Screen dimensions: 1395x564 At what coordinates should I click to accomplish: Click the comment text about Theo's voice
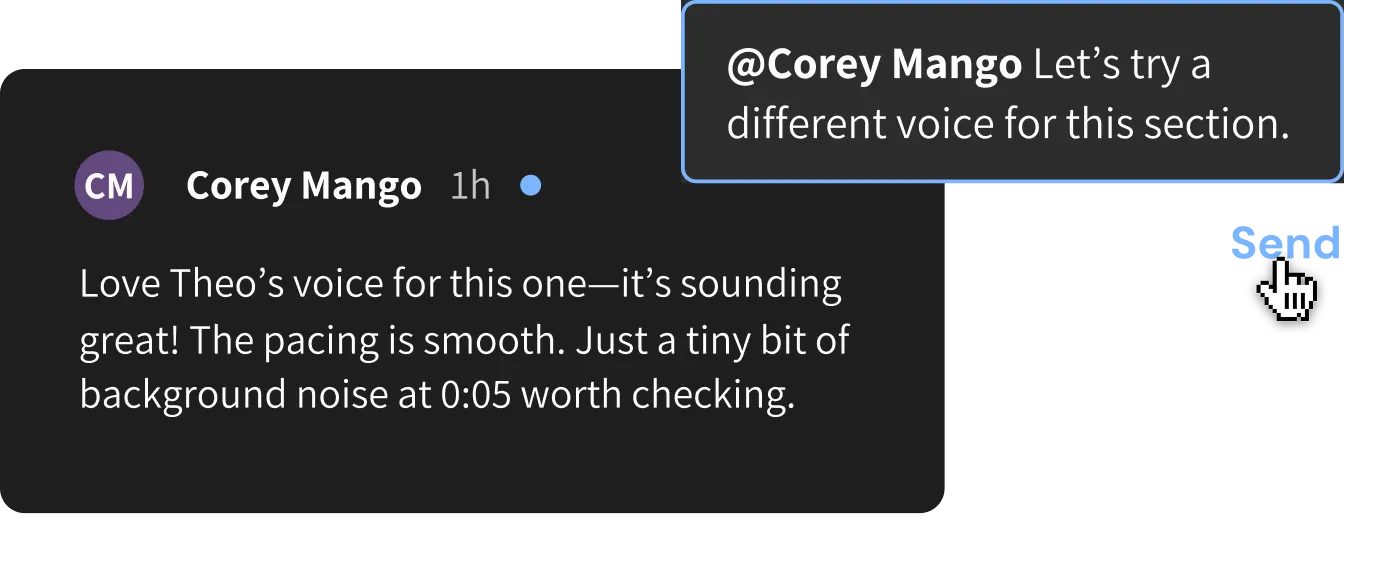click(x=460, y=340)
